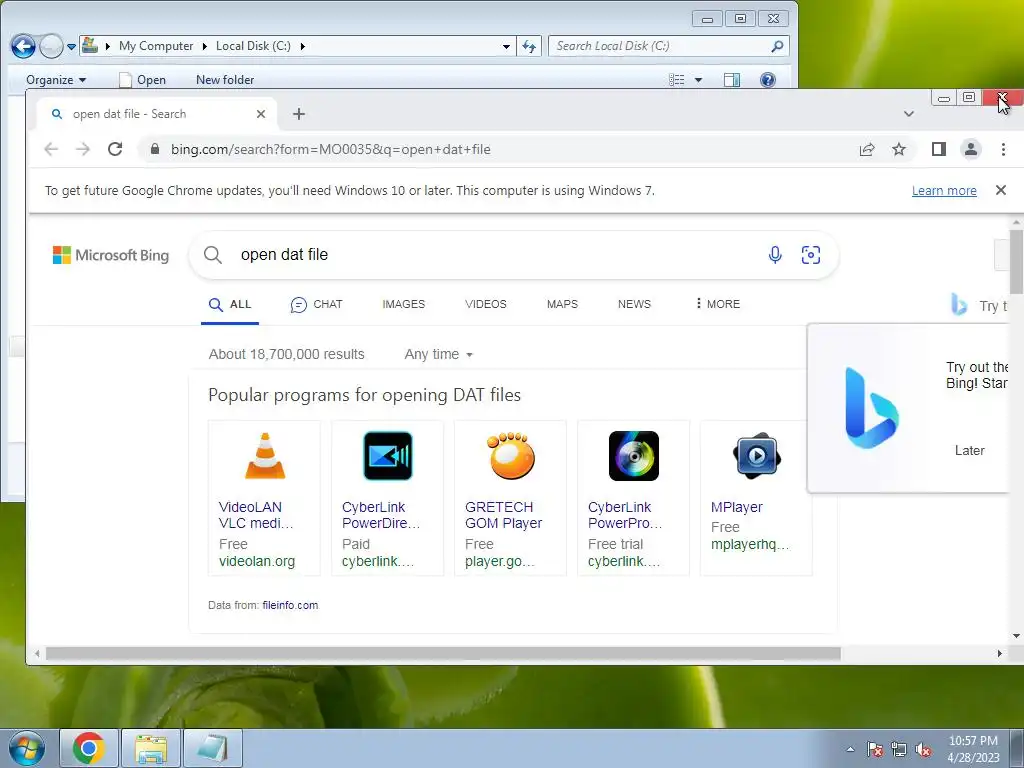Viewport: 1024px width, 768px height.
Task: Click the VLC cone icon
Action: click(265, 456)
